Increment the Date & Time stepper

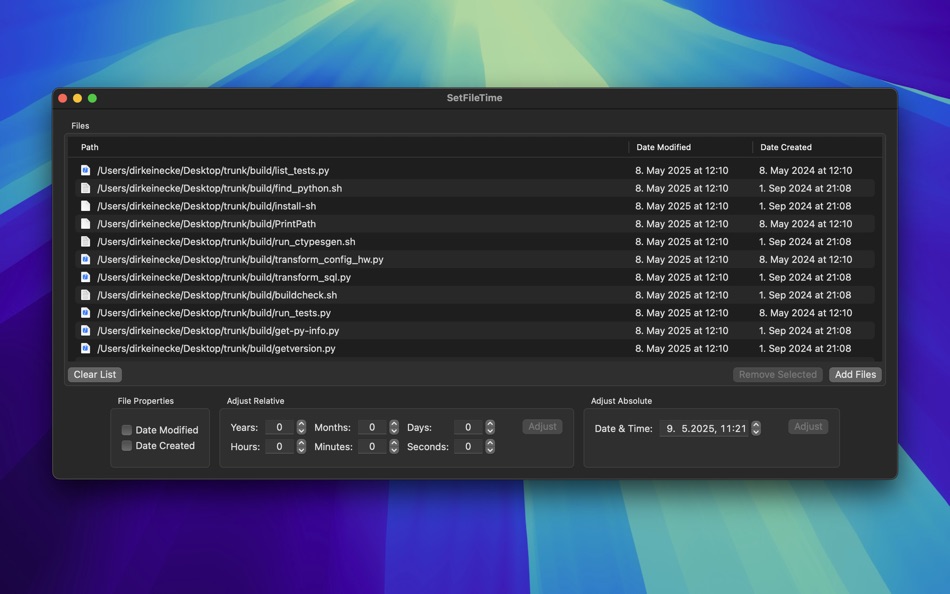click(758, 422)
